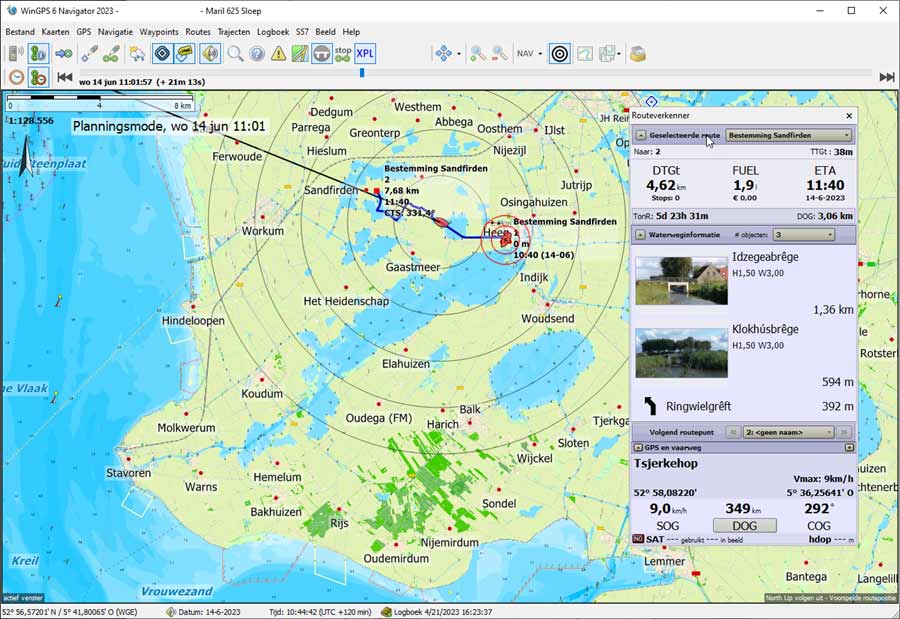
Task: Open the overlapping charts dropdown arrow
Action: 619,54
